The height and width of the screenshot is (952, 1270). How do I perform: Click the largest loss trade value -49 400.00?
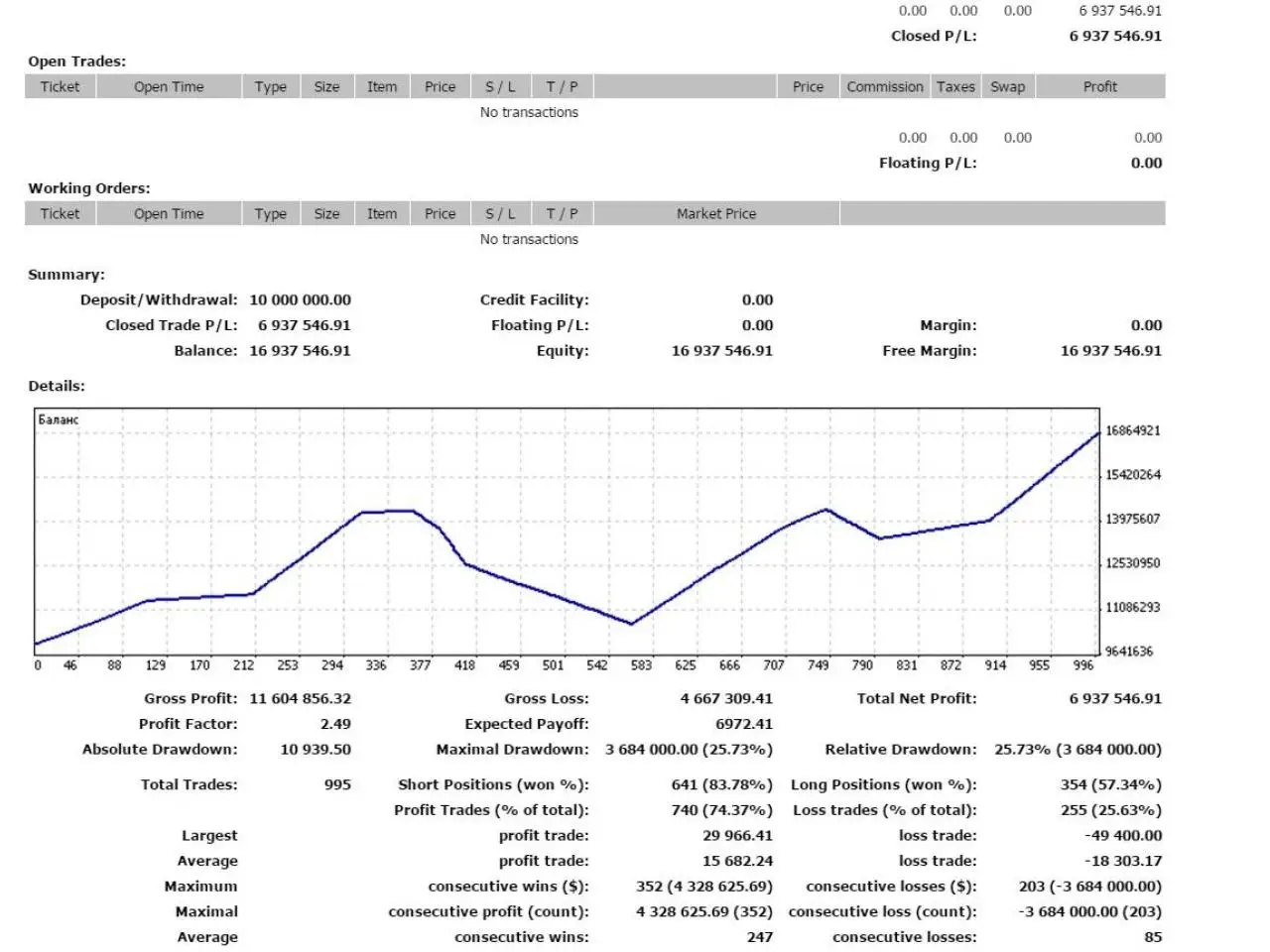[x=1123, y=836]
